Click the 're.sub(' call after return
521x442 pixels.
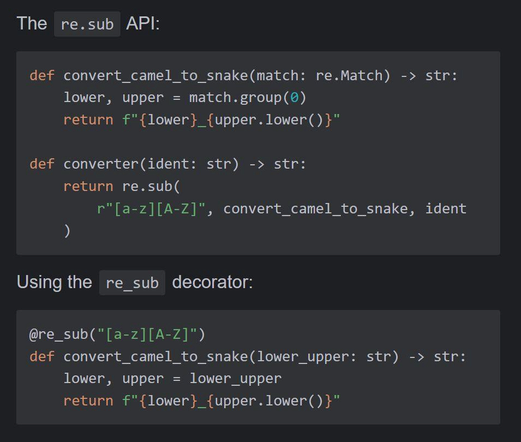151,187
